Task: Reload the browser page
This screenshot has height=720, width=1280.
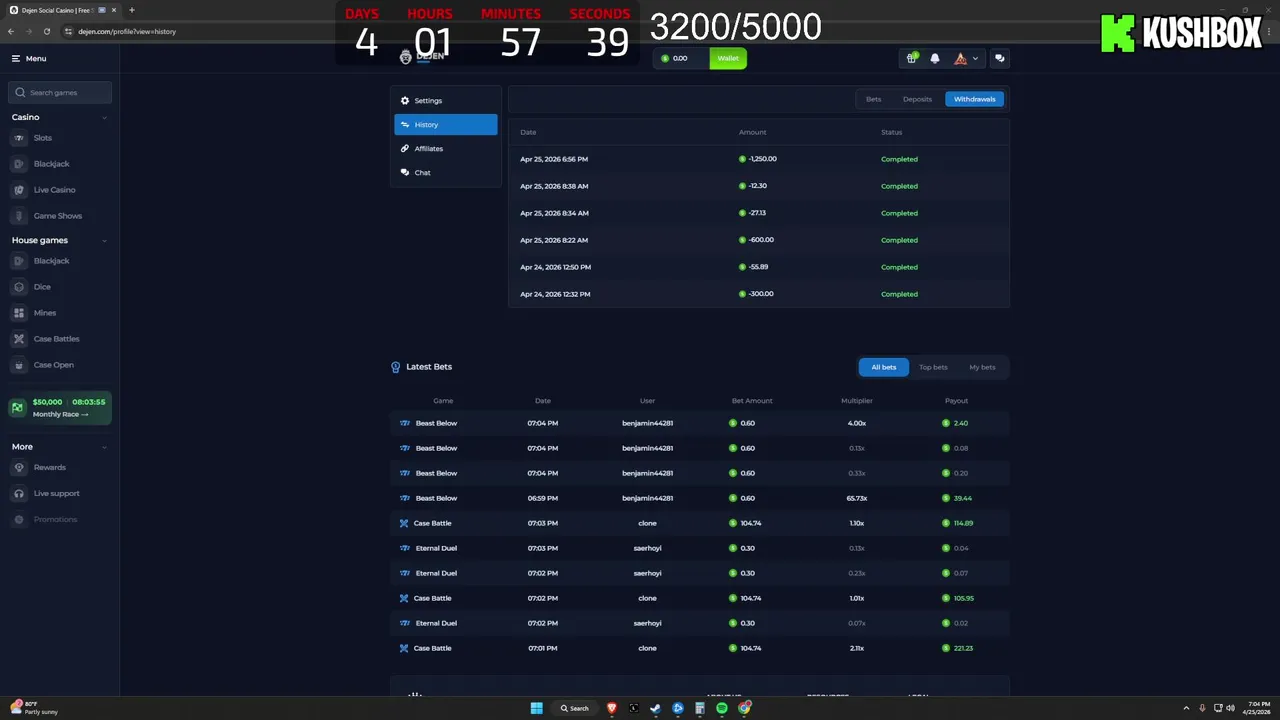Action: coord(46,31)
